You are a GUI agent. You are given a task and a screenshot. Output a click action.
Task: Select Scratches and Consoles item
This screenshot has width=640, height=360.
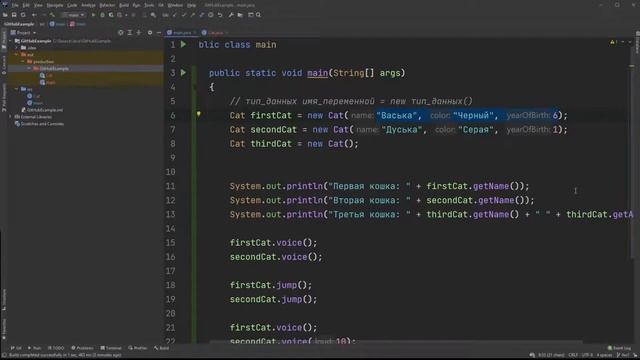[39, 124]
